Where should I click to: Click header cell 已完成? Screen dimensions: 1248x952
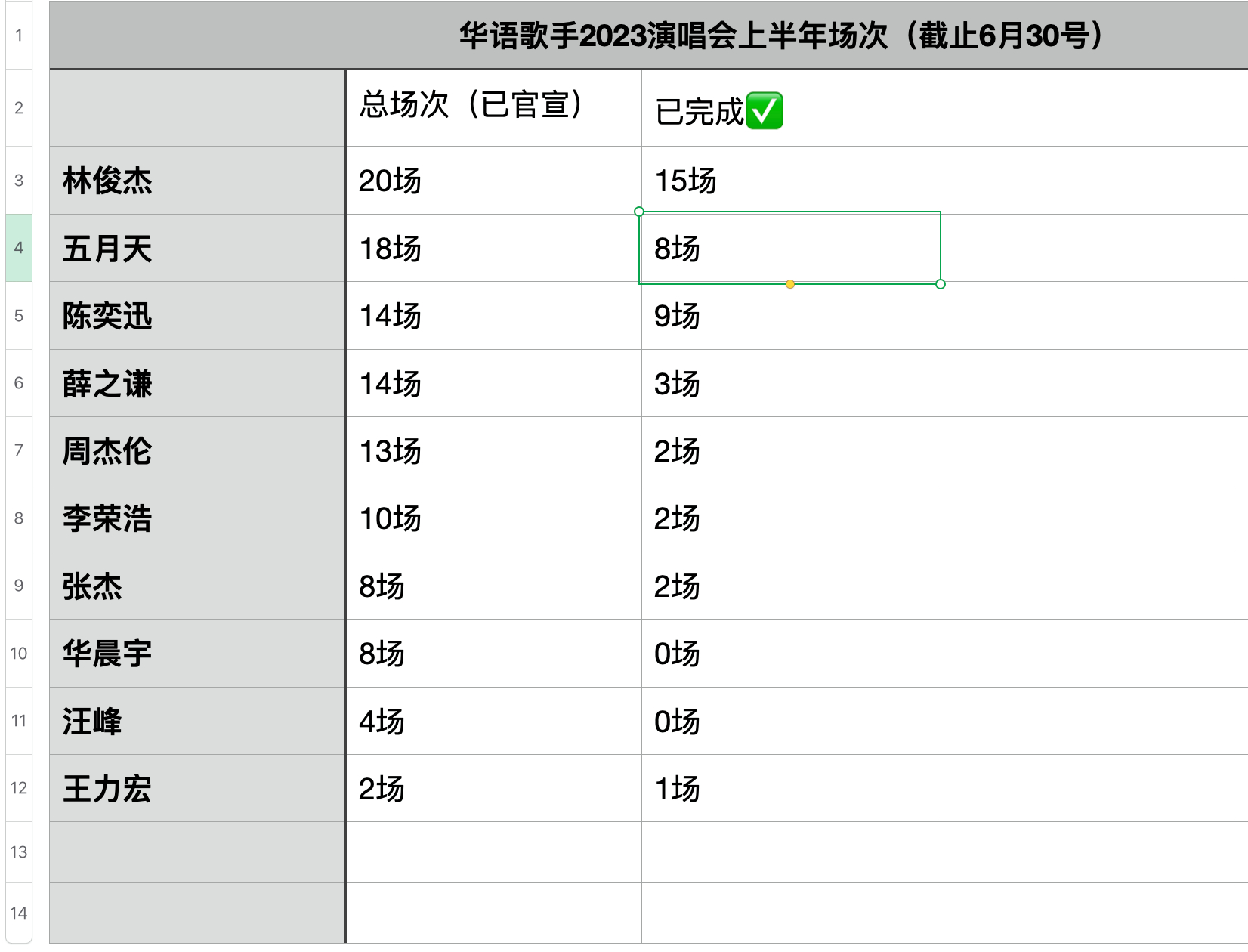click(x=789, y=108)
